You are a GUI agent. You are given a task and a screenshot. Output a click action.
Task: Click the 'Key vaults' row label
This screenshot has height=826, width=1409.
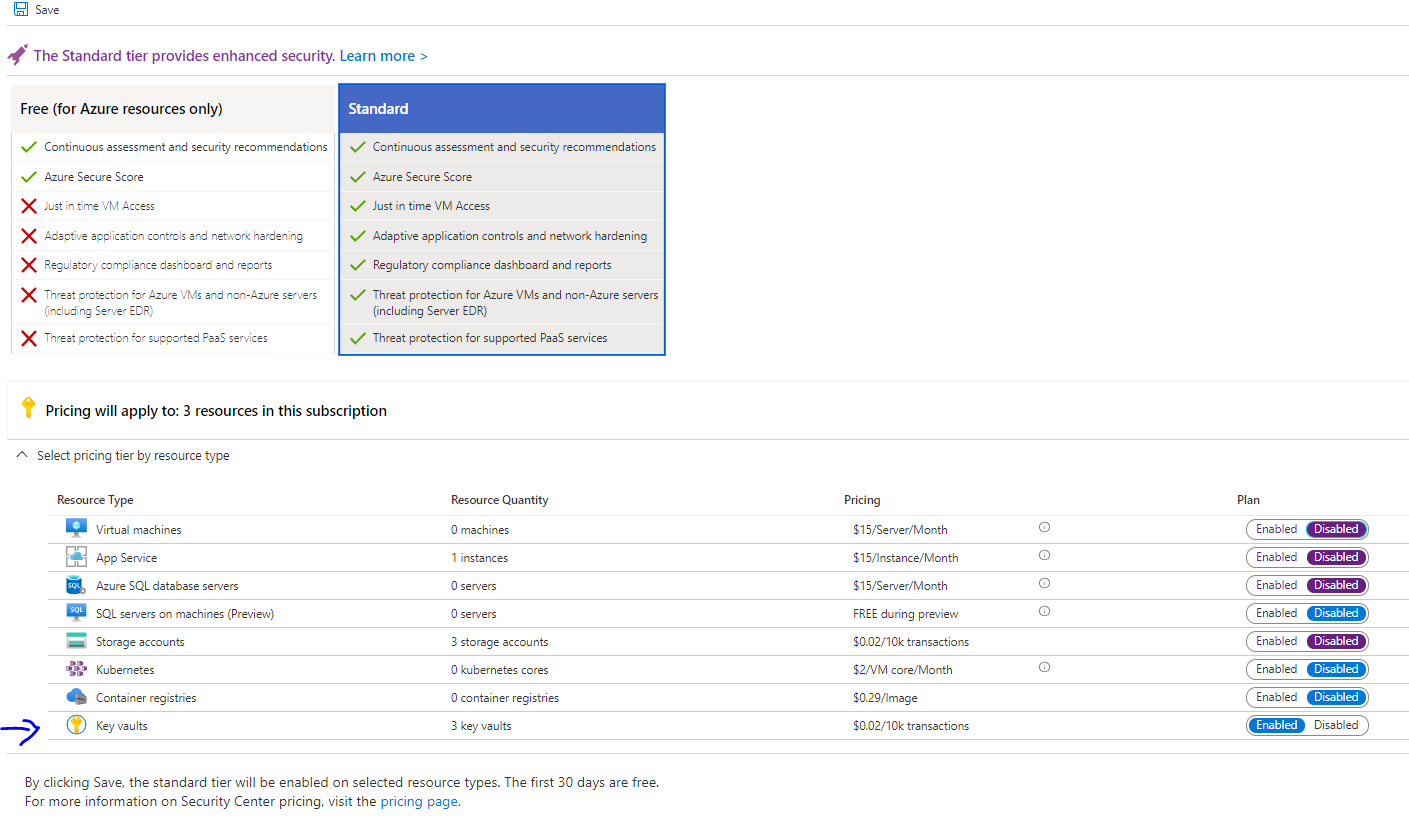[122, 726]
